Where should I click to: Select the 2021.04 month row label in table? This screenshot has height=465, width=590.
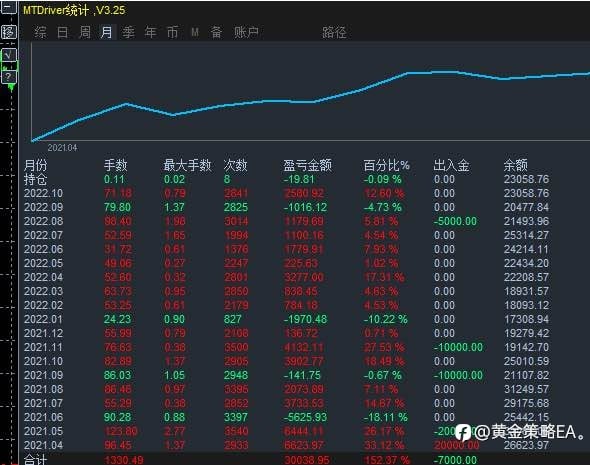(x=43, y=445)
